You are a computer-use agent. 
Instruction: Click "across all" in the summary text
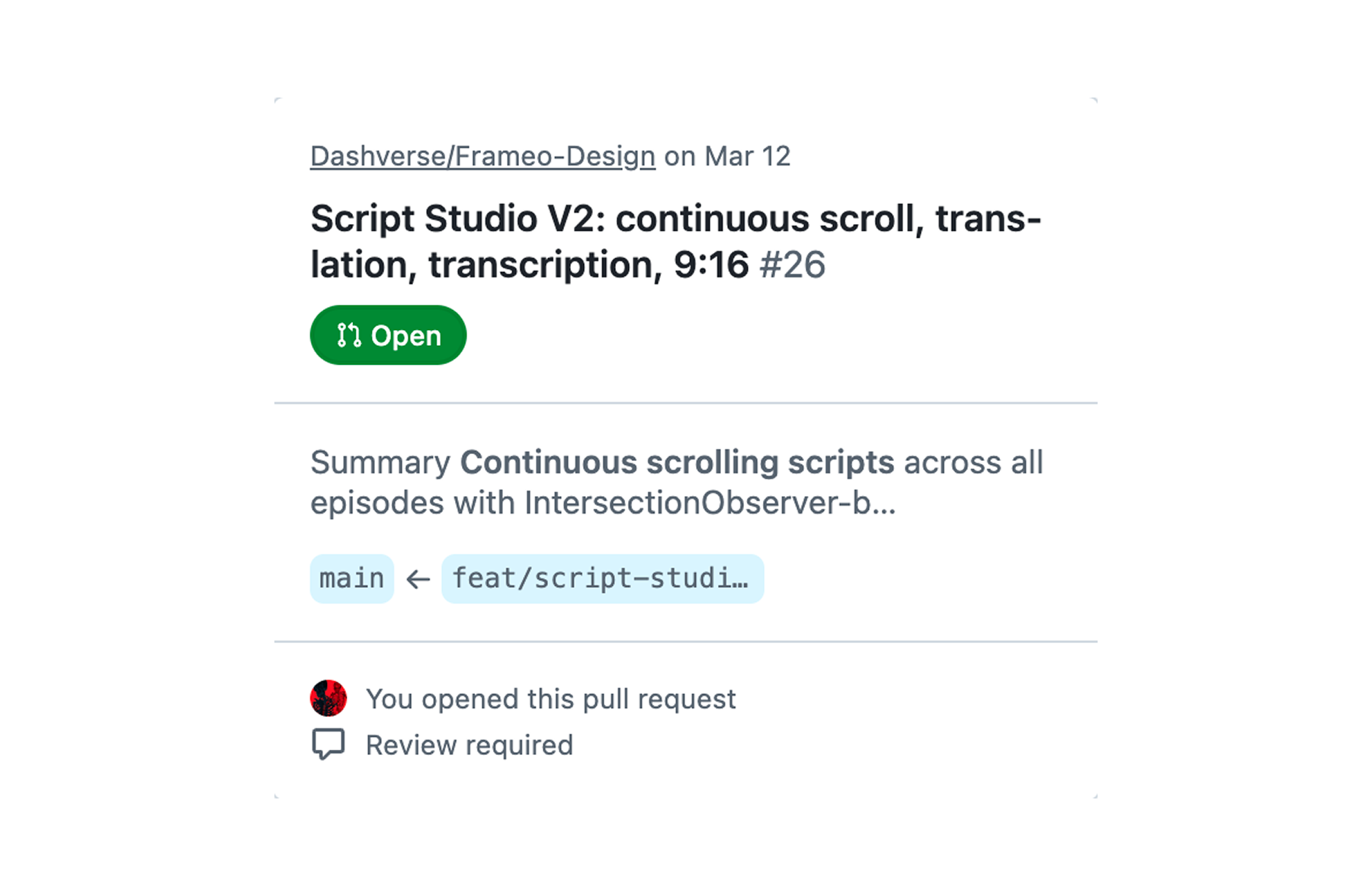pyautogui.click(x=973, y=462)
